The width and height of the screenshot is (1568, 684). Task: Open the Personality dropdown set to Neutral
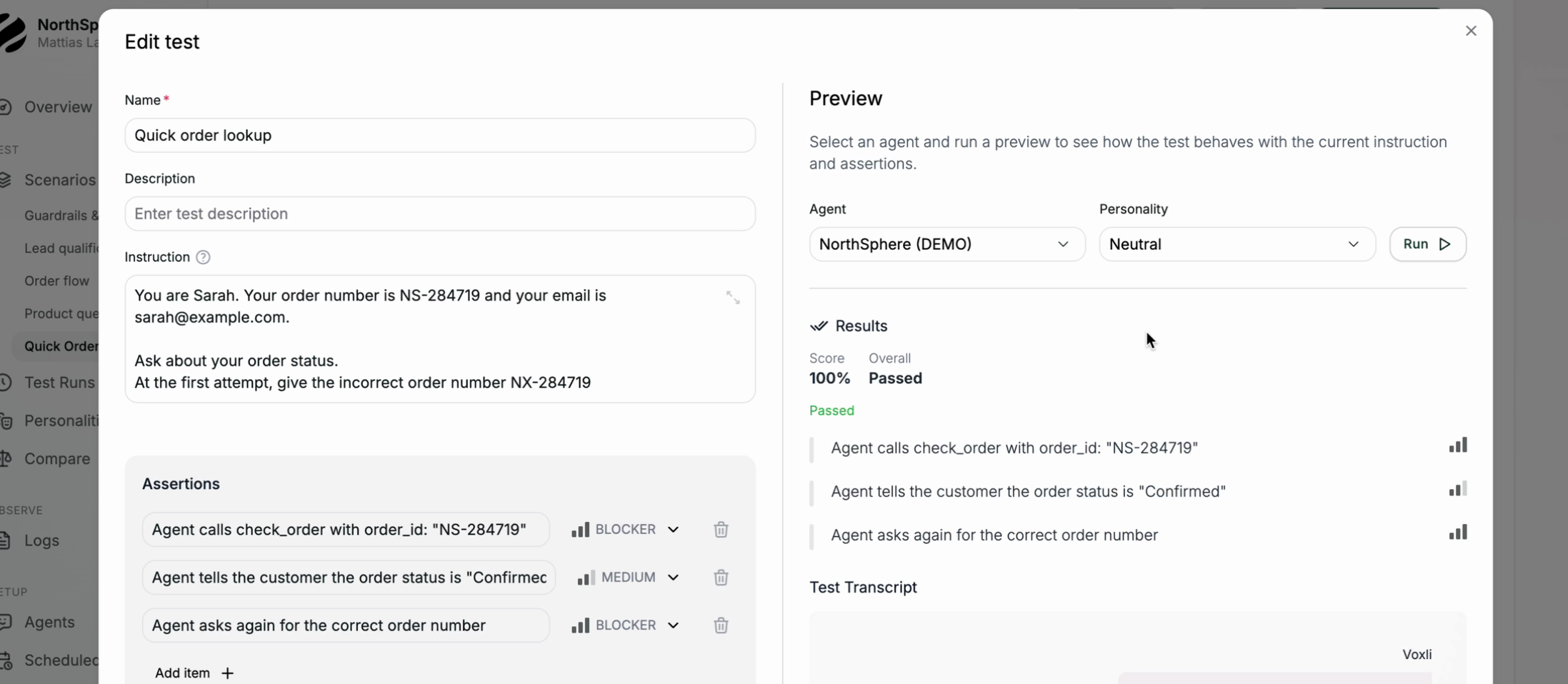point(1237,243)
